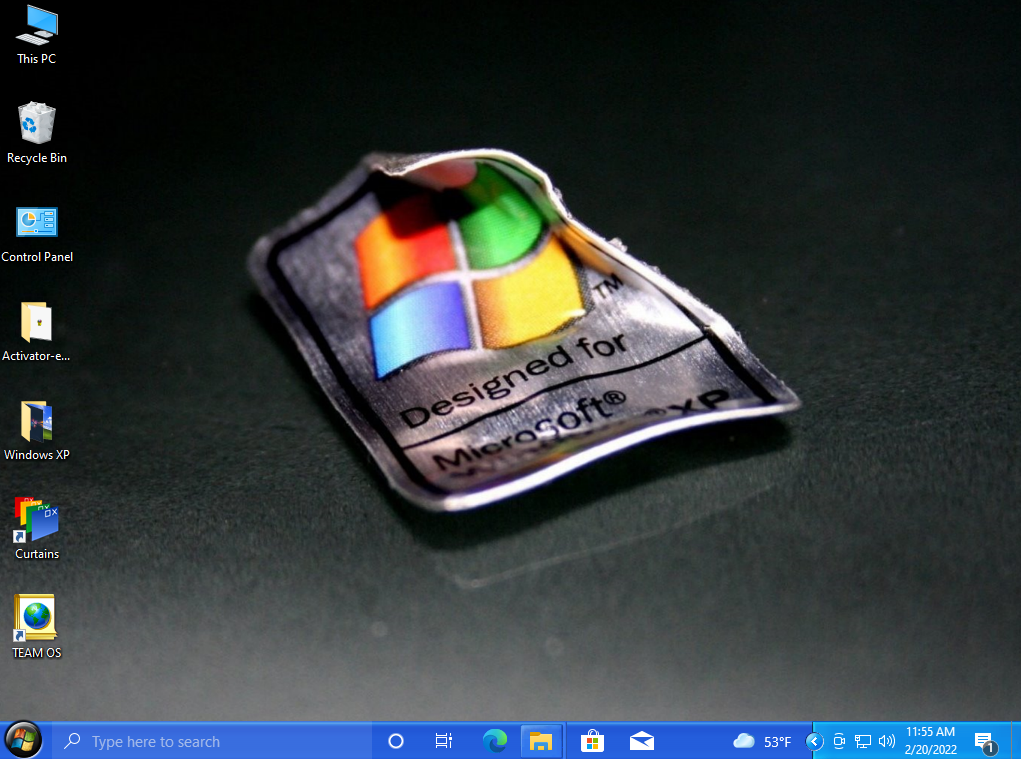This screenshot has height=759, width=1021.
Task: Open the 53°F weather widget
Action: point(762,741)
